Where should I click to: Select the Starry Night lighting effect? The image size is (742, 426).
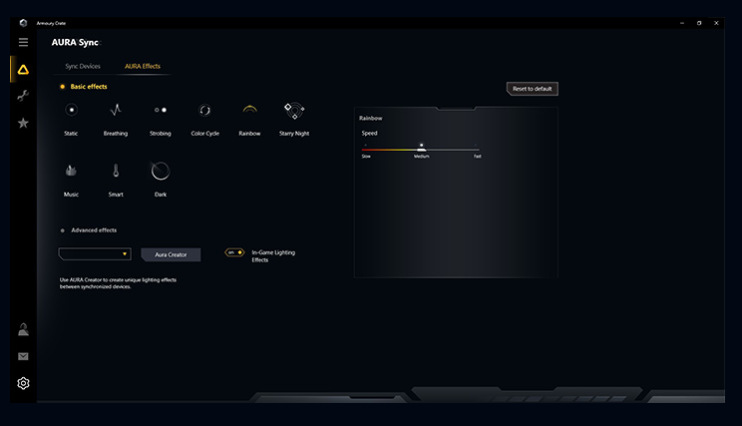tap(294, 118)
